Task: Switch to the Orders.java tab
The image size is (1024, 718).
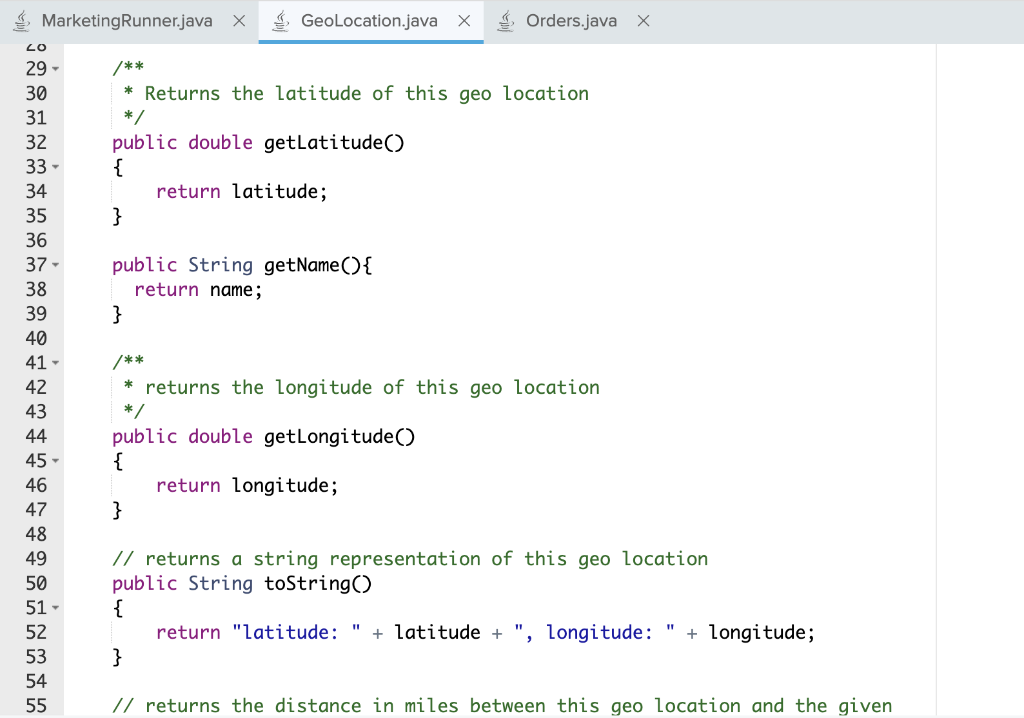Action: [x=571, y=21]
